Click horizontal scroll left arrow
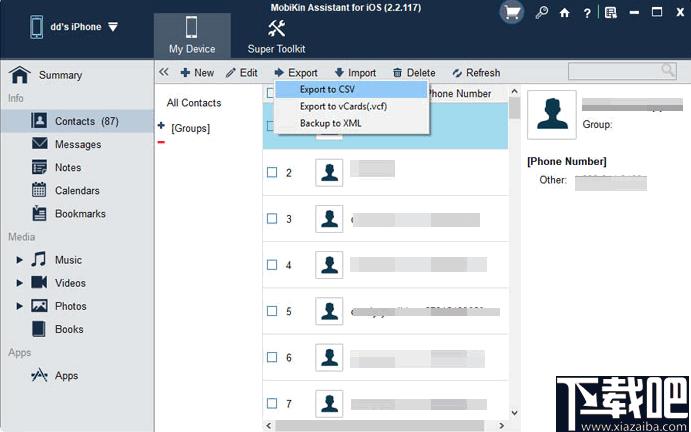This screenshot has height=432, width=691. tap(268, 426)
